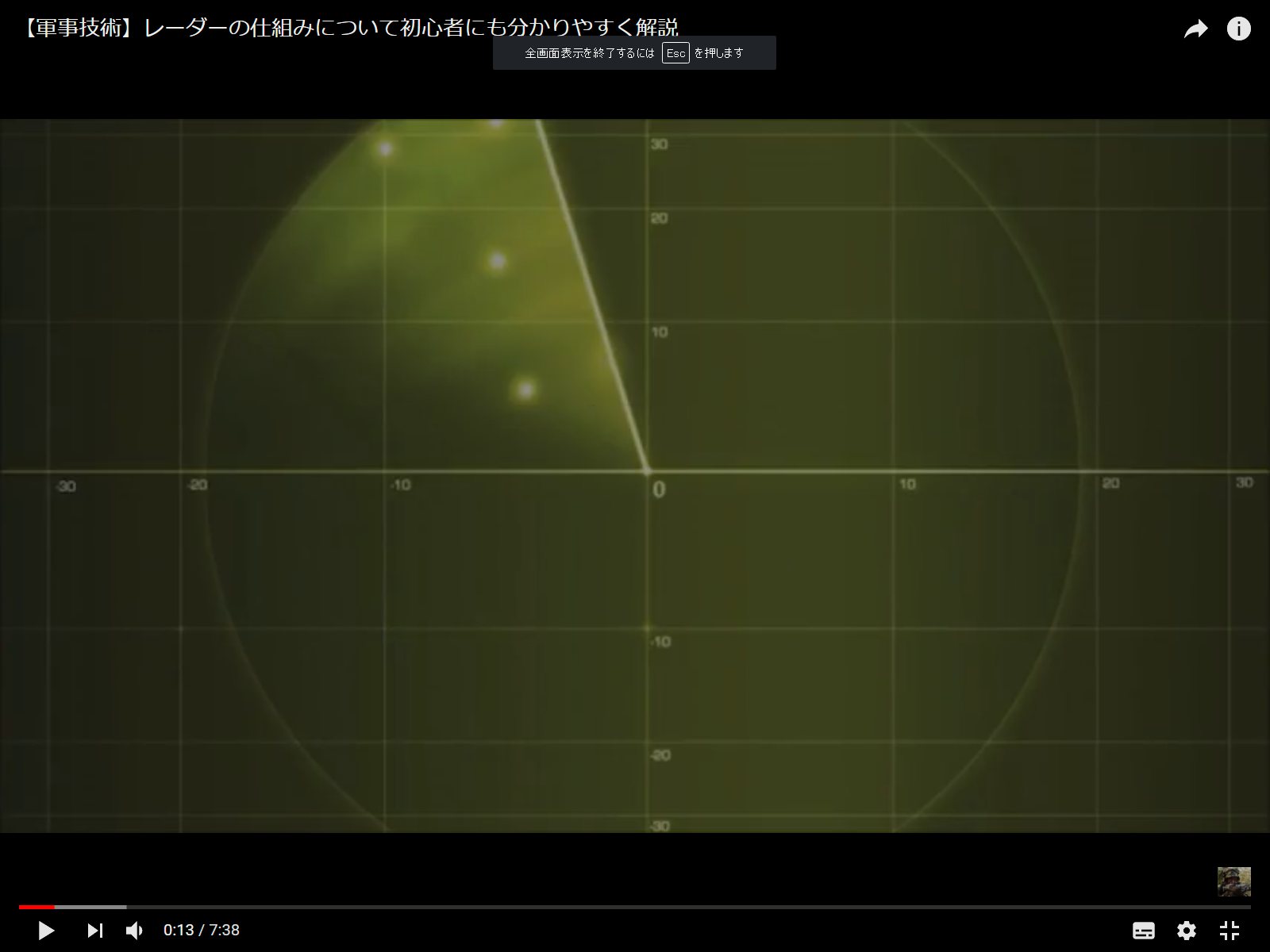The height and width of the screenshot is (952, 1270).
Task: Jump to the end of the grey buffered segment
Action: click(x=125, y=907)
